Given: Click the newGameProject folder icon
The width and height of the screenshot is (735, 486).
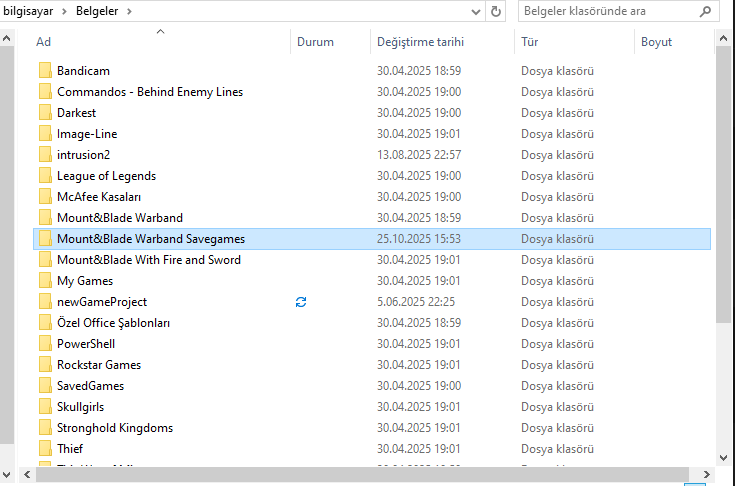Looking at the screenshot, I should pos(45,302).
